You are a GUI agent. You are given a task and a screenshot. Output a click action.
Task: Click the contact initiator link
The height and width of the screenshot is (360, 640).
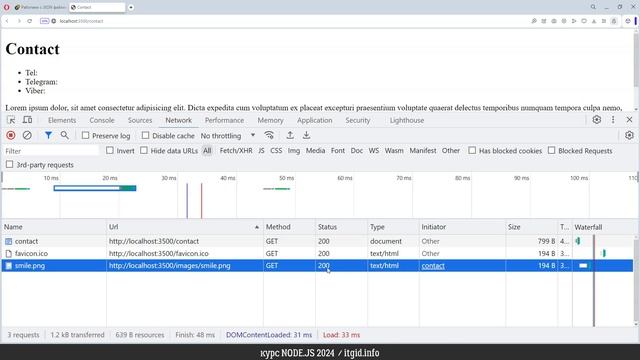[433, 266]
